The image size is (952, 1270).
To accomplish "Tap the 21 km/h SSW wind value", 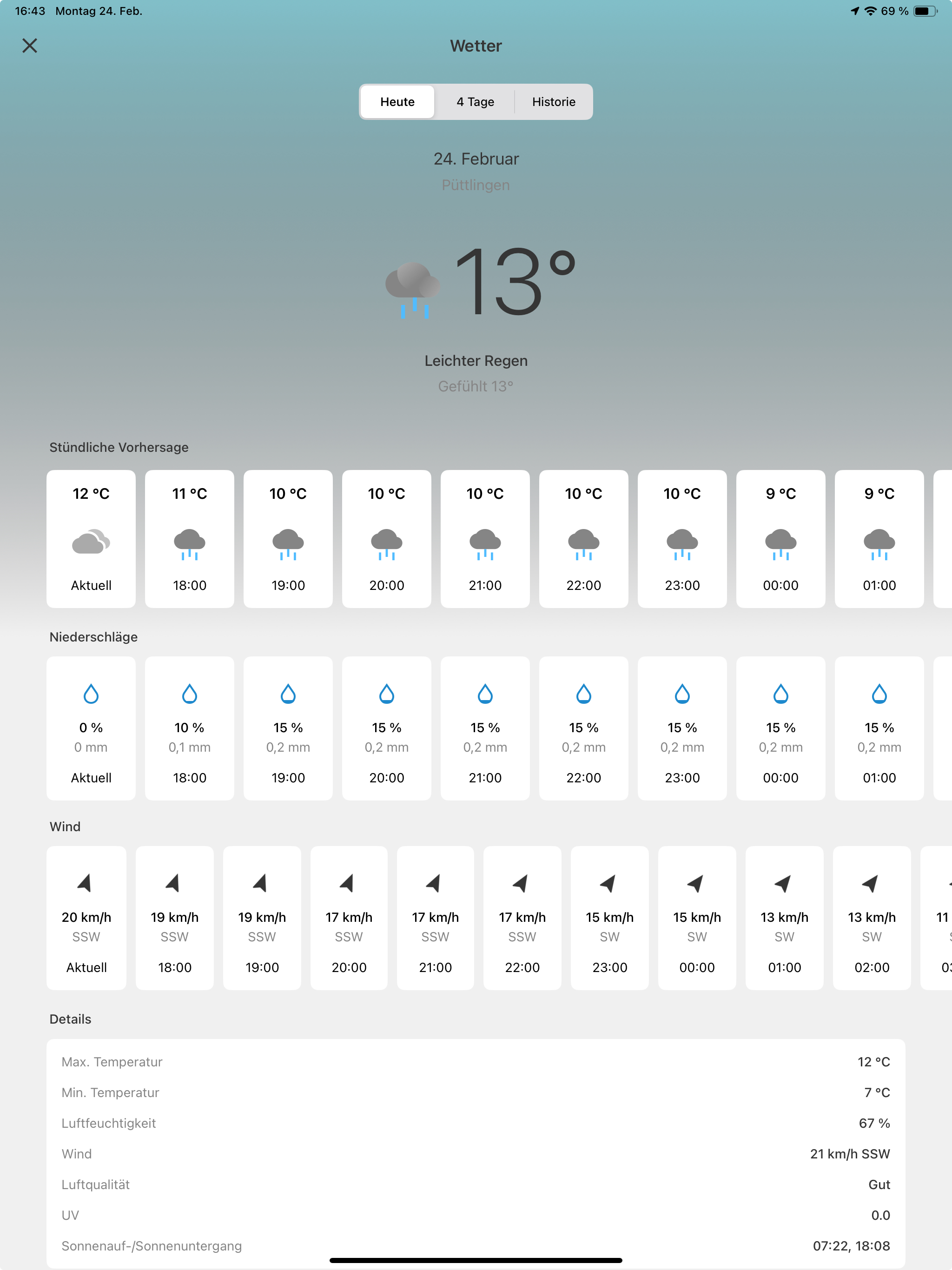I will (x=850, y=1153).
